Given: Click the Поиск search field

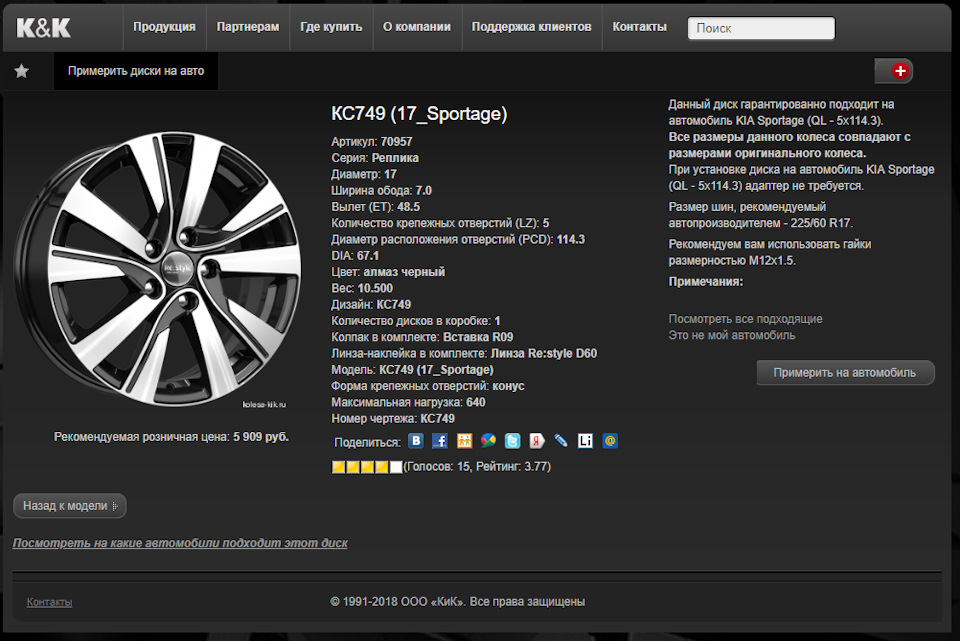Looking at the screenshot, I should (x=761, y=28).
